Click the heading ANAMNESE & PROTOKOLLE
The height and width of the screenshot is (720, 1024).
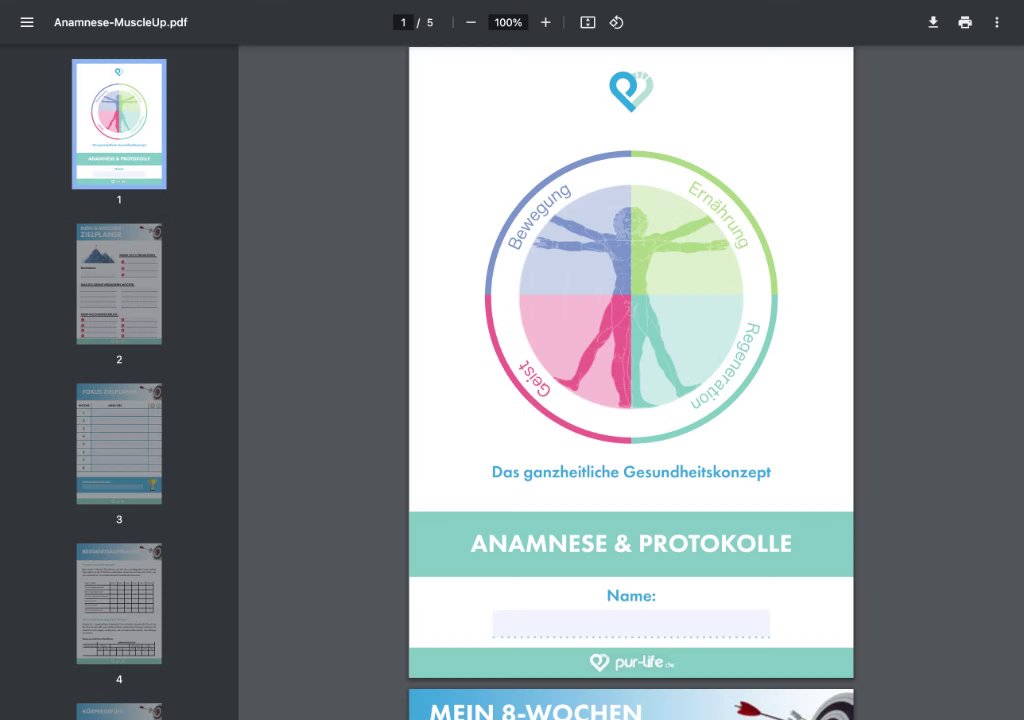tap(631, 544)
